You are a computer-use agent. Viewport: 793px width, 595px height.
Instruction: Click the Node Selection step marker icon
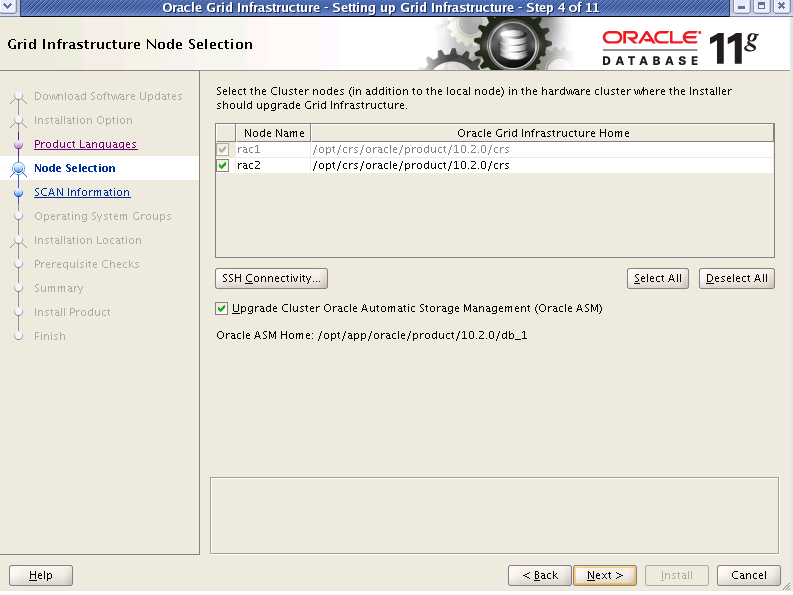click(19, 168)
